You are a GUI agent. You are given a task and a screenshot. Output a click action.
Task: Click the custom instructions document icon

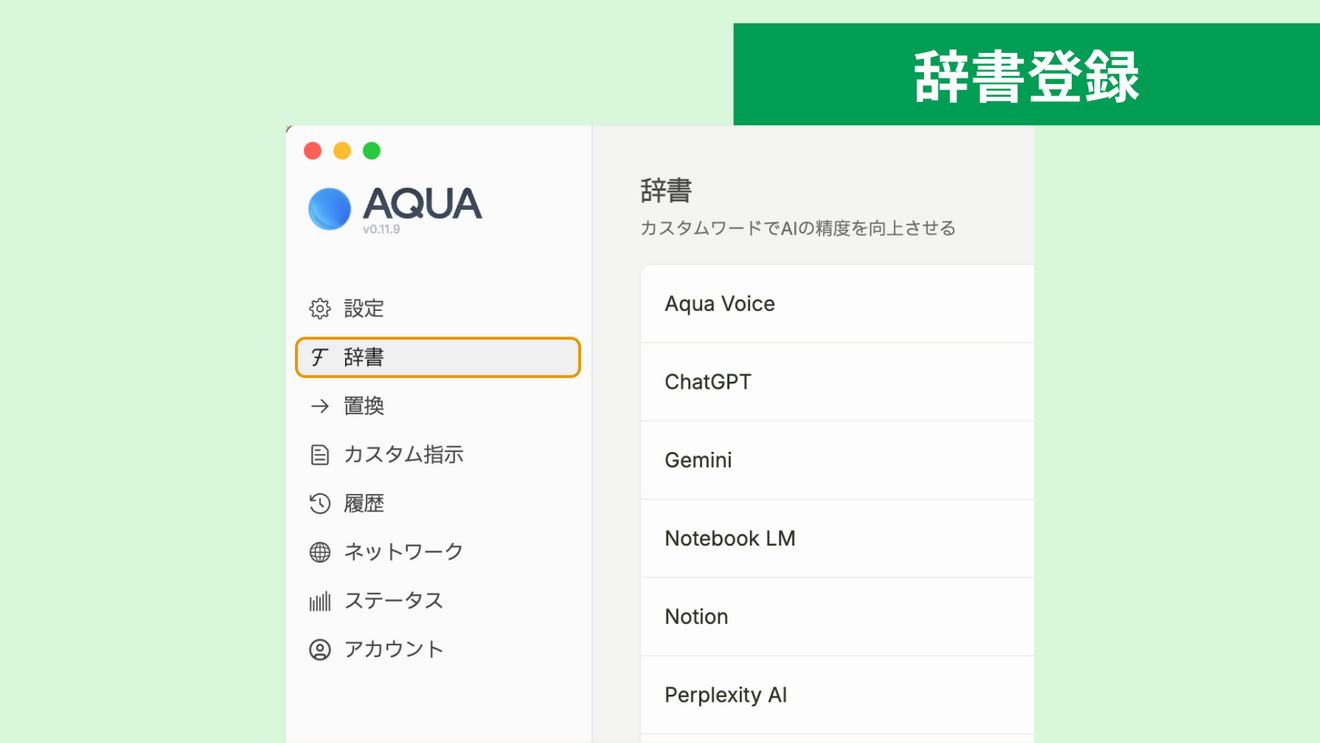[320, 455]
